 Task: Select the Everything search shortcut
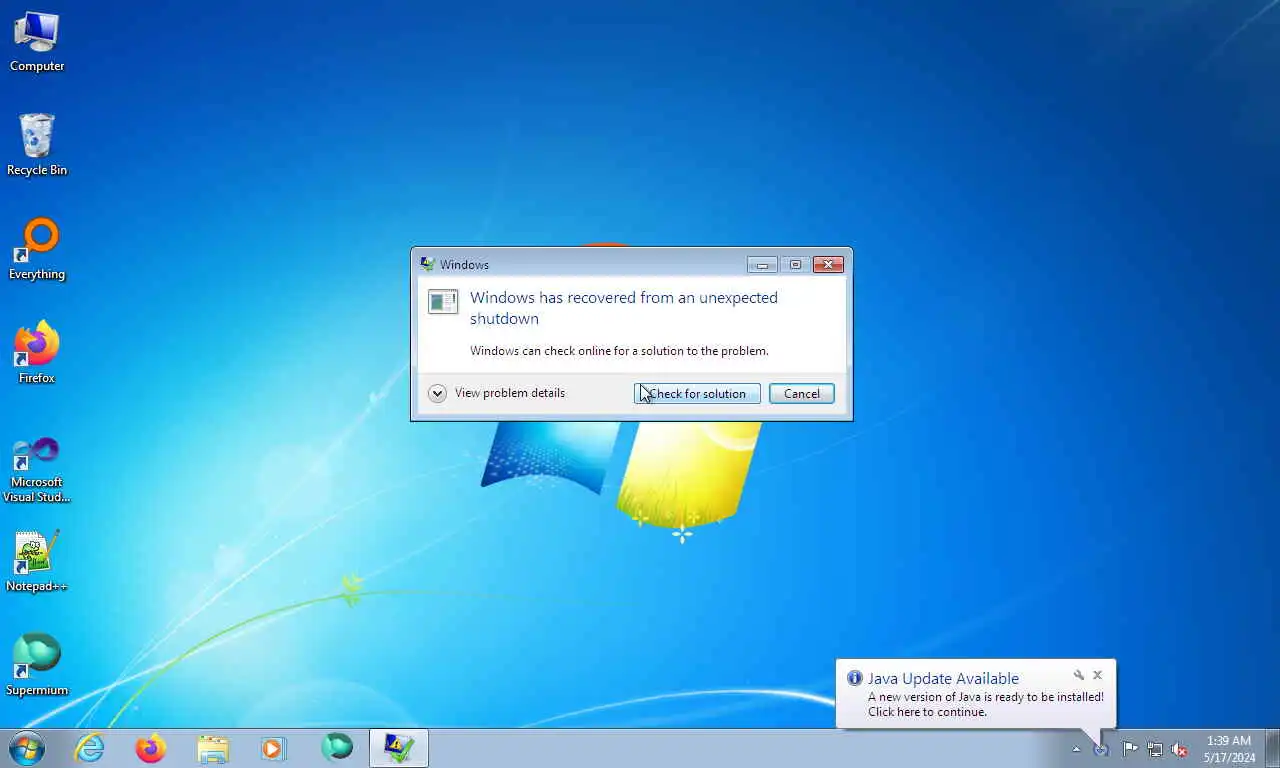pos(37,249)
